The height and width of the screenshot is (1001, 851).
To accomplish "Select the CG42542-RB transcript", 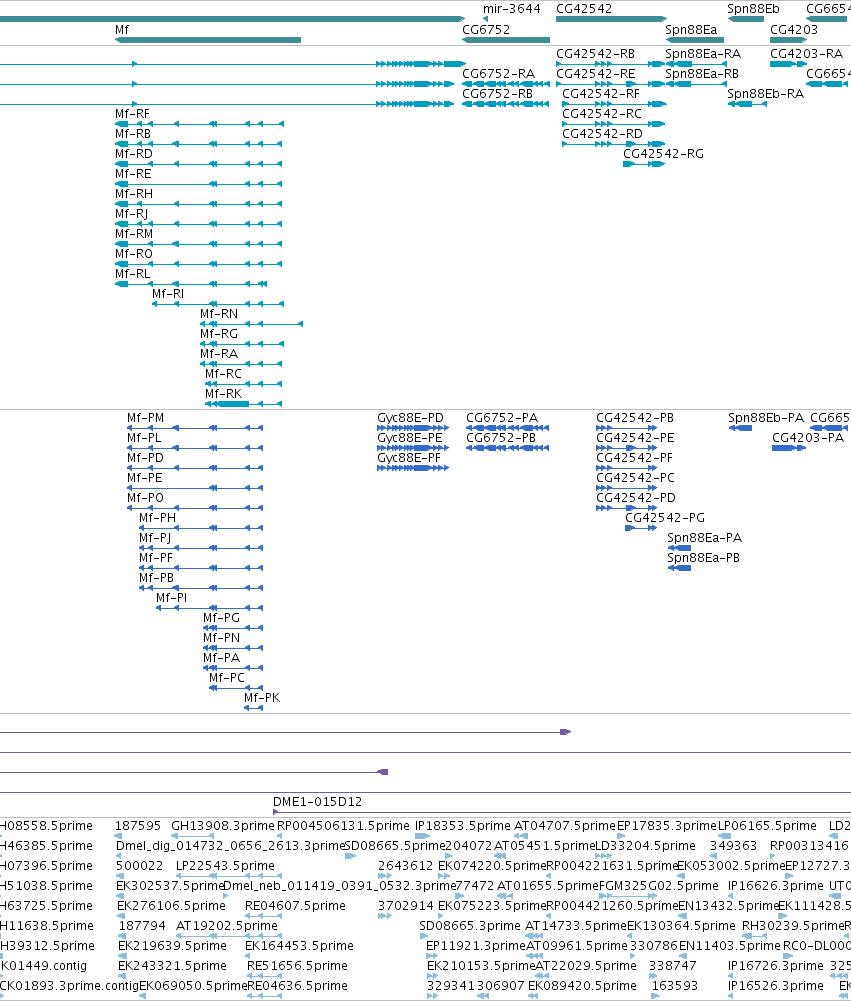I will (x=611, y=64).
